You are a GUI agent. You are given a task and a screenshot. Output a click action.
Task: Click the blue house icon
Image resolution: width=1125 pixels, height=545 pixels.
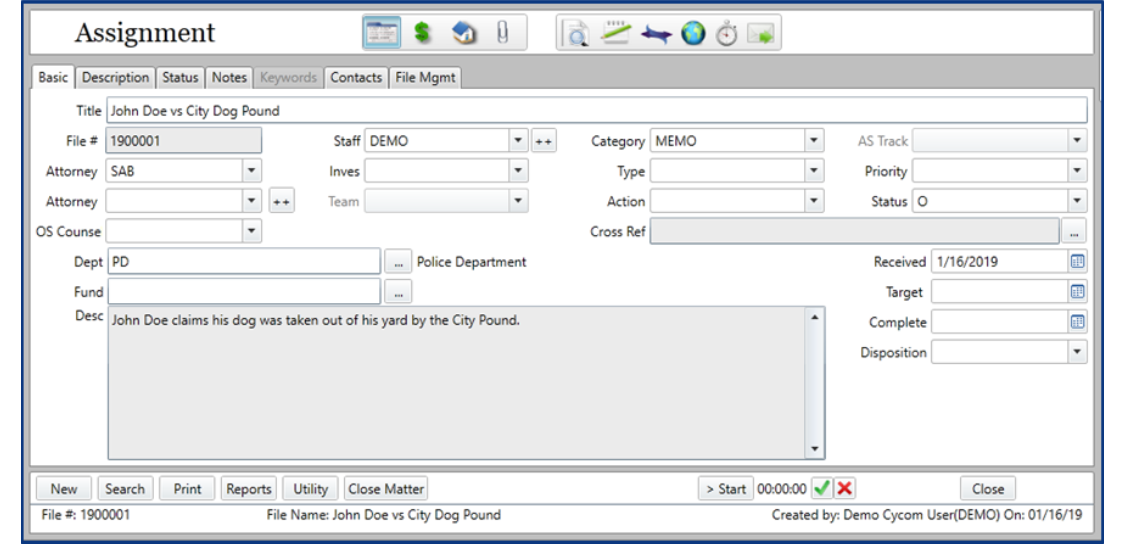pyautogui.click(x=464, y=33)
